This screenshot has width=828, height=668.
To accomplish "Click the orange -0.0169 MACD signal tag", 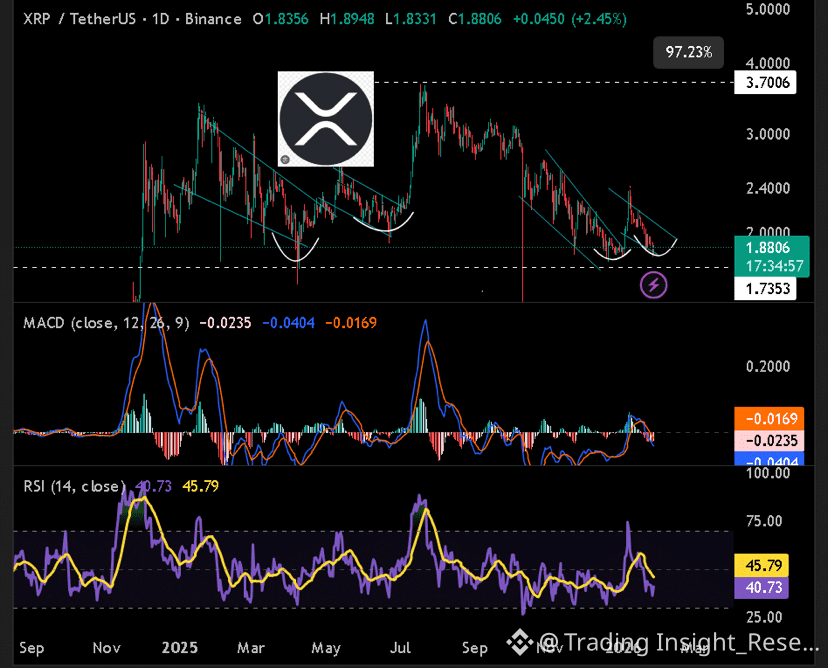I will pos(764,420).
